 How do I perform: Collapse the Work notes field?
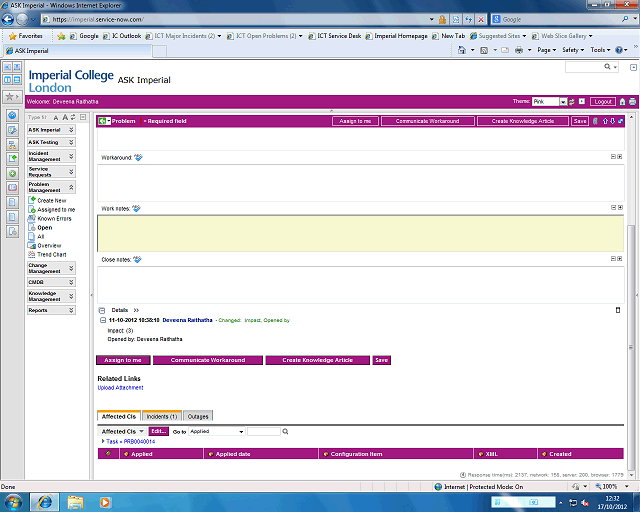pyautogui.click(x=612, y=208)
